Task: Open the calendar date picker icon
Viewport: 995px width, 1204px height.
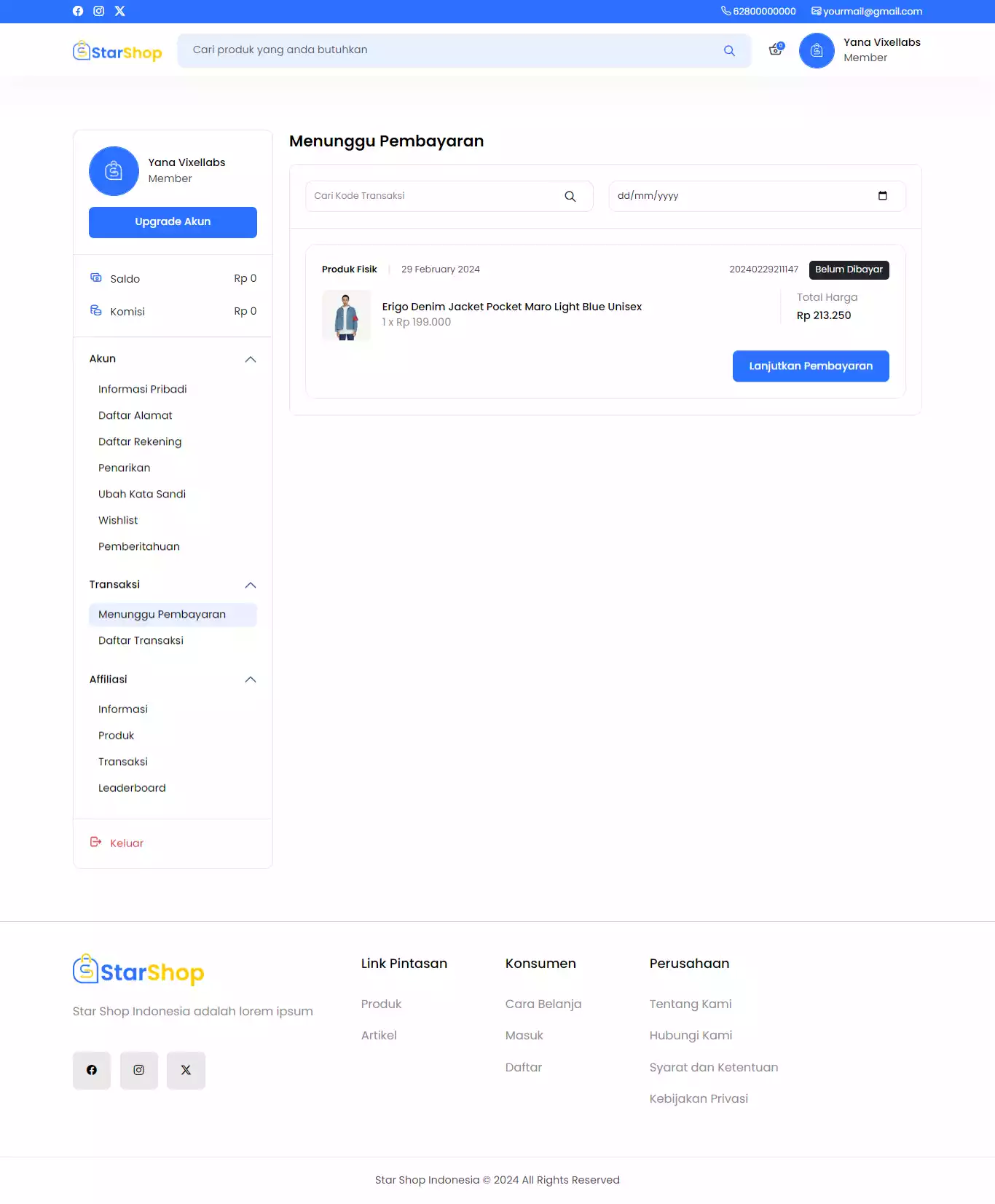Action: click(883, 196)
